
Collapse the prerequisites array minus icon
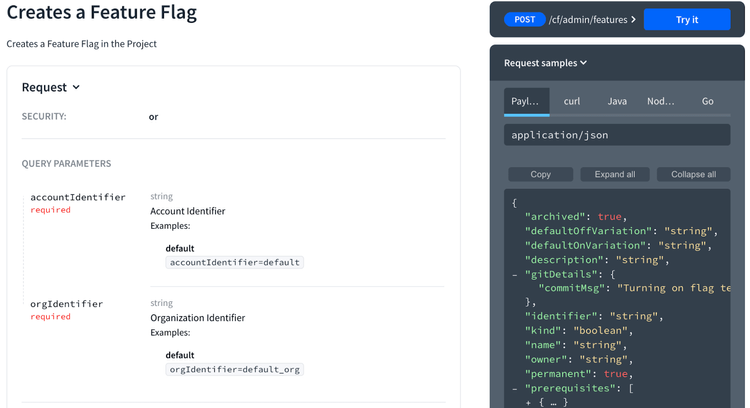pos(515,388)
